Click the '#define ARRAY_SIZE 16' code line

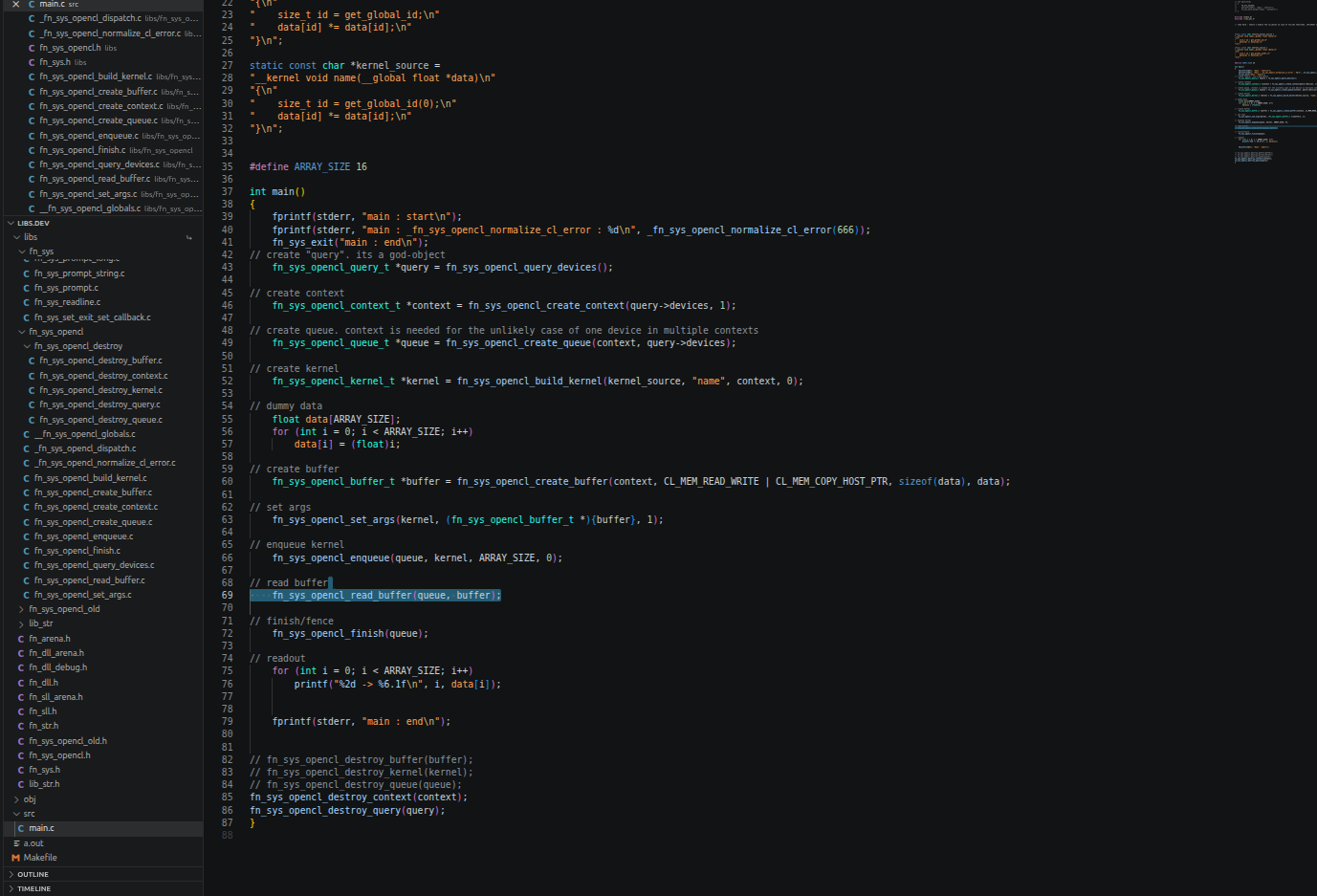pyautogui.click(x=308, y=166)
